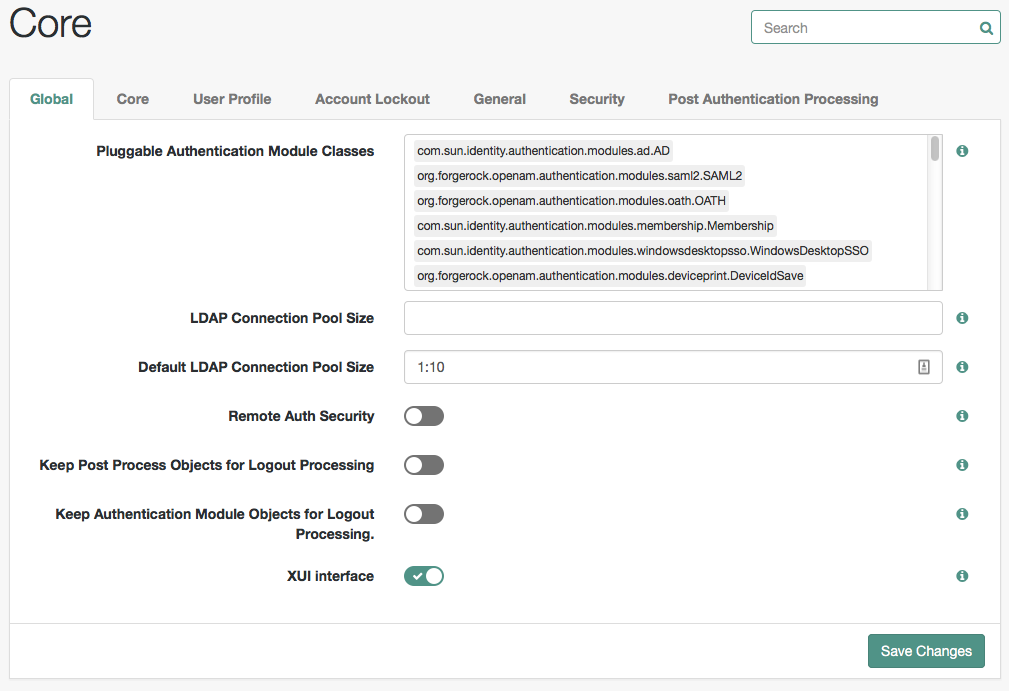Open info for Default LDAP Connection Pool Size
The image size is (1009, 691).
click(962, 367)
